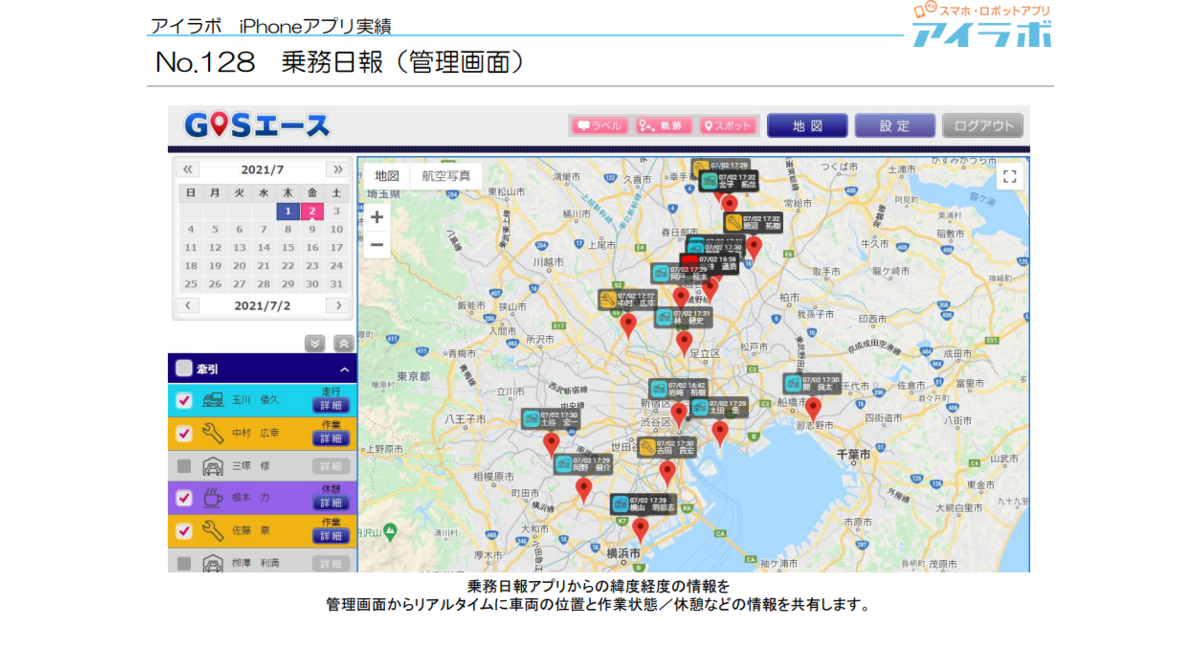Collapse all groups with double-up arrow
This screenshot has width=1200, height=650.
tap(342, 343)
